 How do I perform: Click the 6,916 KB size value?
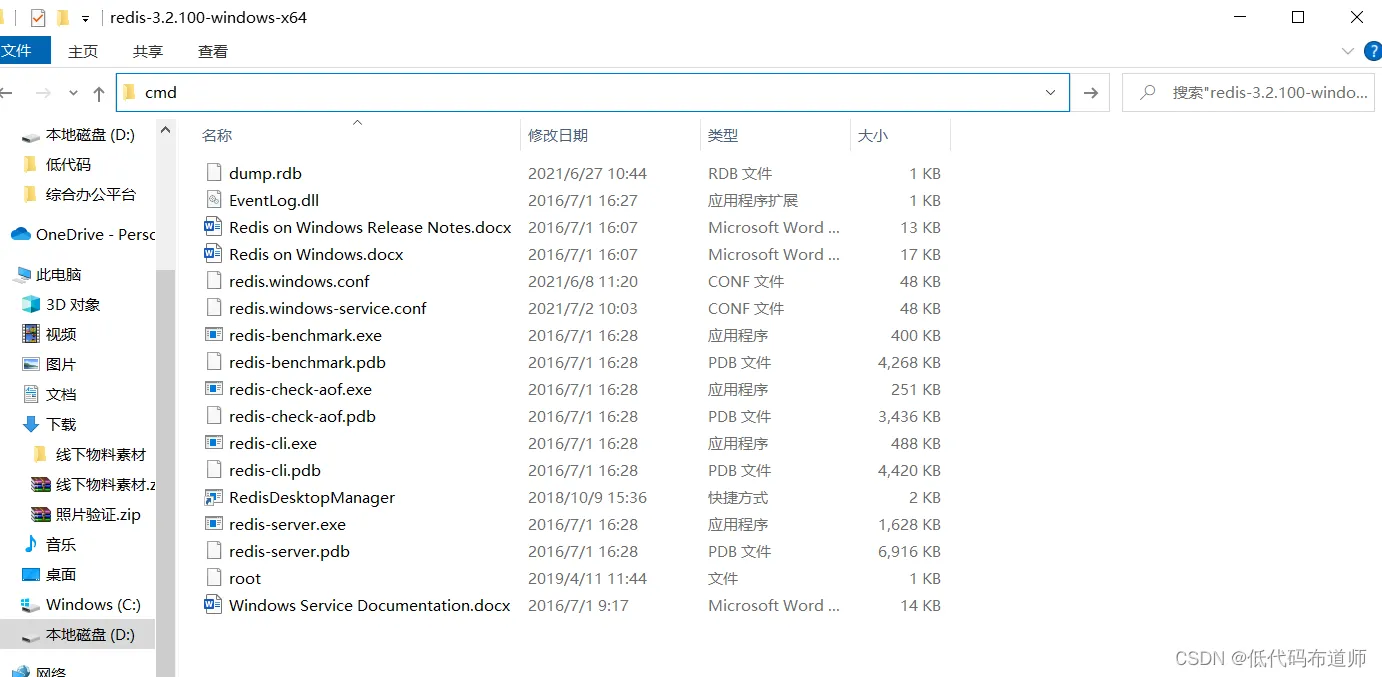909,551
